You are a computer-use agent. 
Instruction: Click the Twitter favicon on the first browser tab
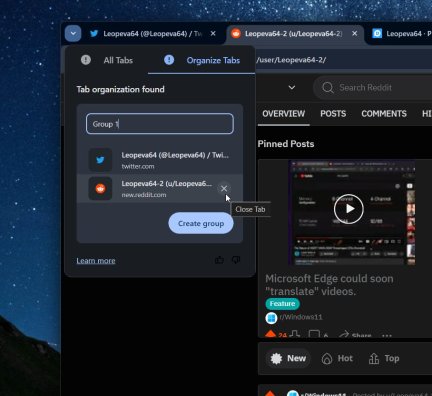click(x=94, y=33)
